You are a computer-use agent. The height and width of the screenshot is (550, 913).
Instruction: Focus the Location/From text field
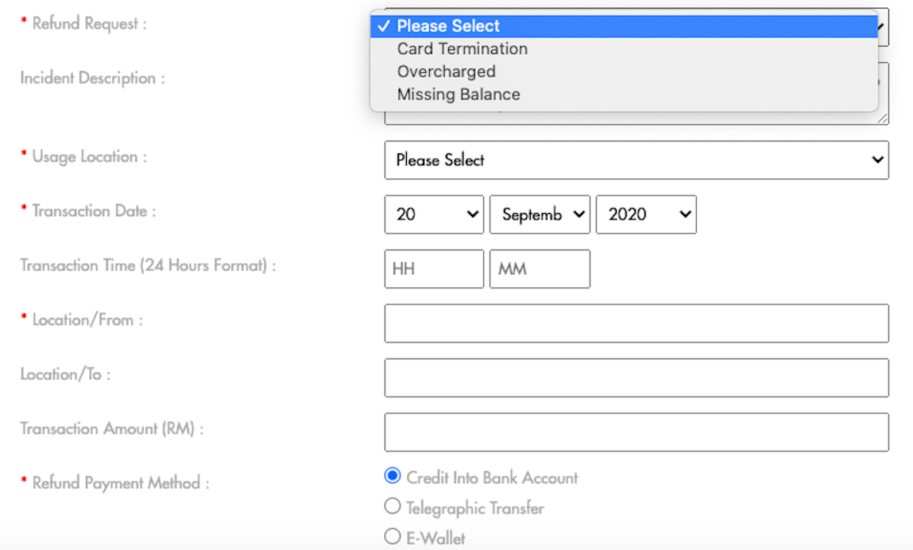point(636,323)
